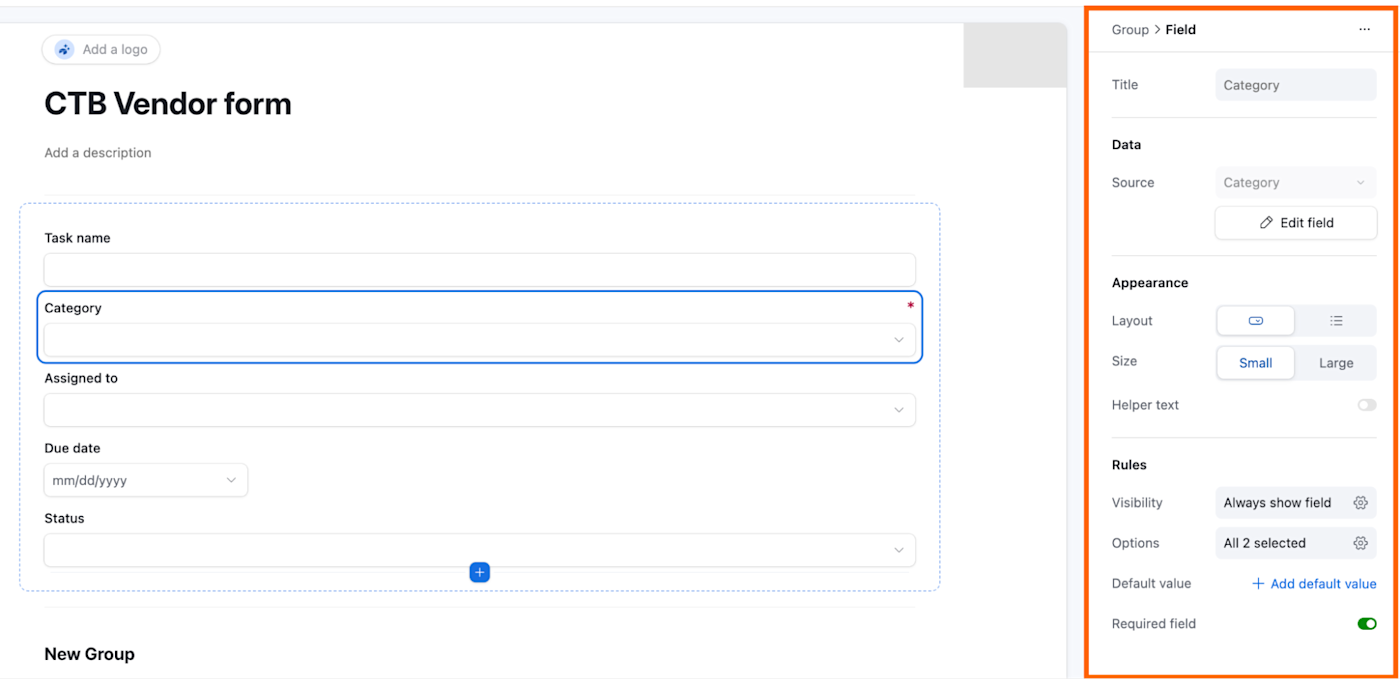Click the Task name input field
Image resolution: width=1400 pixels, height=679 pixels.
pos(480,269)
